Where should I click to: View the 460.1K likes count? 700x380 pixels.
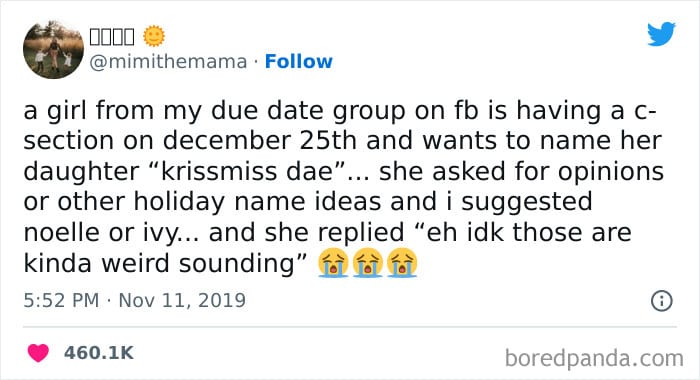[x=99, y=353]
